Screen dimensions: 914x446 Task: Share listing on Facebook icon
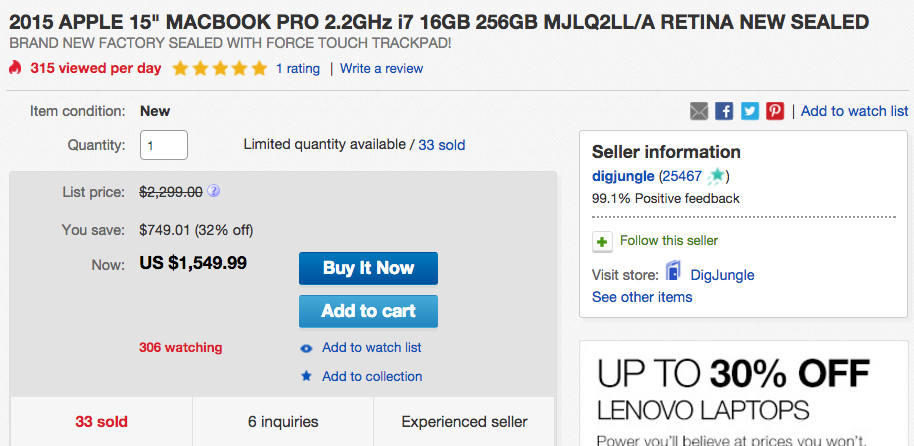(x=724, y=111)
